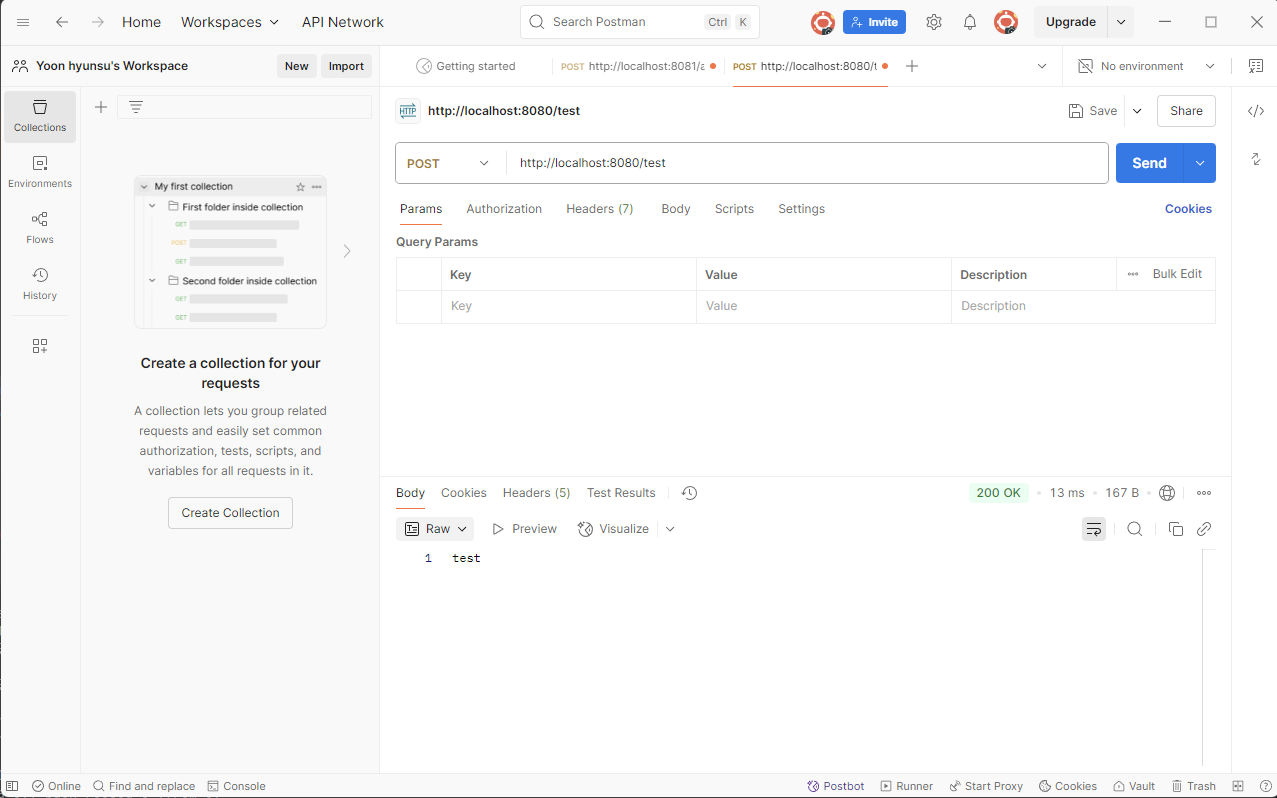The width and height of the screenshot is (1277, 798).
Task: Open the response three-dots menu
Action: pos(1204,493)
